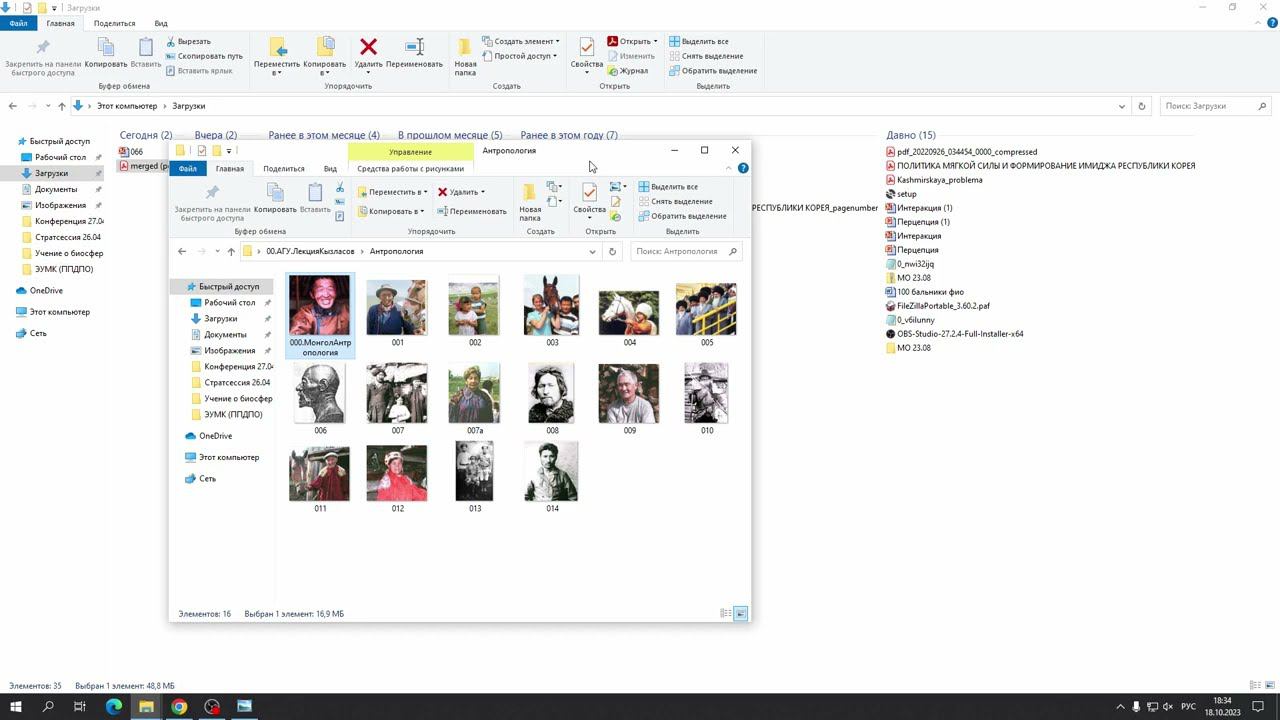The width and height of the screenshot is (1280, 720).
Task: Click Rename in the Загрузки window ribbon
Action: tap(414, 53)
